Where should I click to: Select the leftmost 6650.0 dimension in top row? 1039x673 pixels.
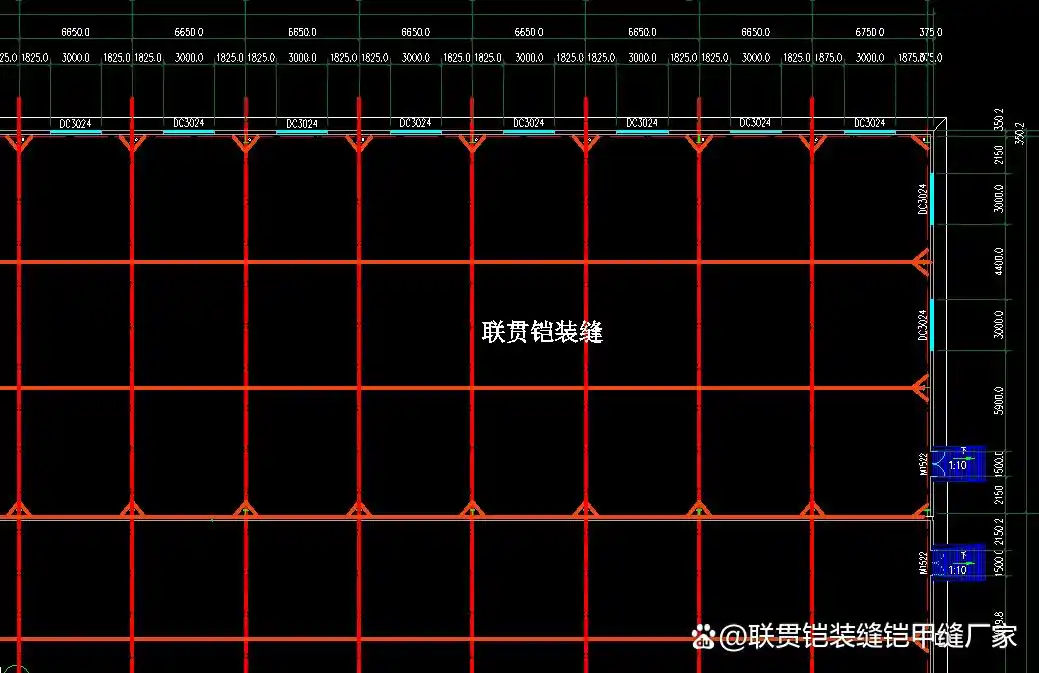[75, 33]
